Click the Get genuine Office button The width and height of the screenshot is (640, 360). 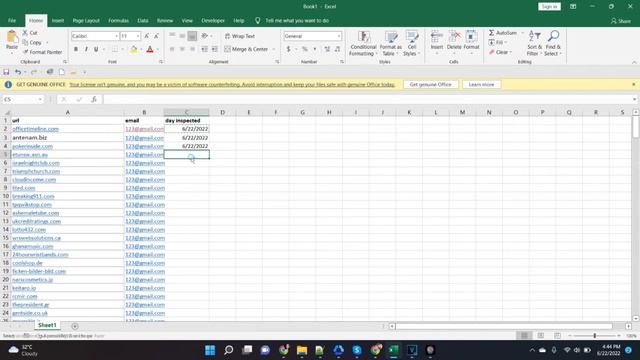click(431, 84)
